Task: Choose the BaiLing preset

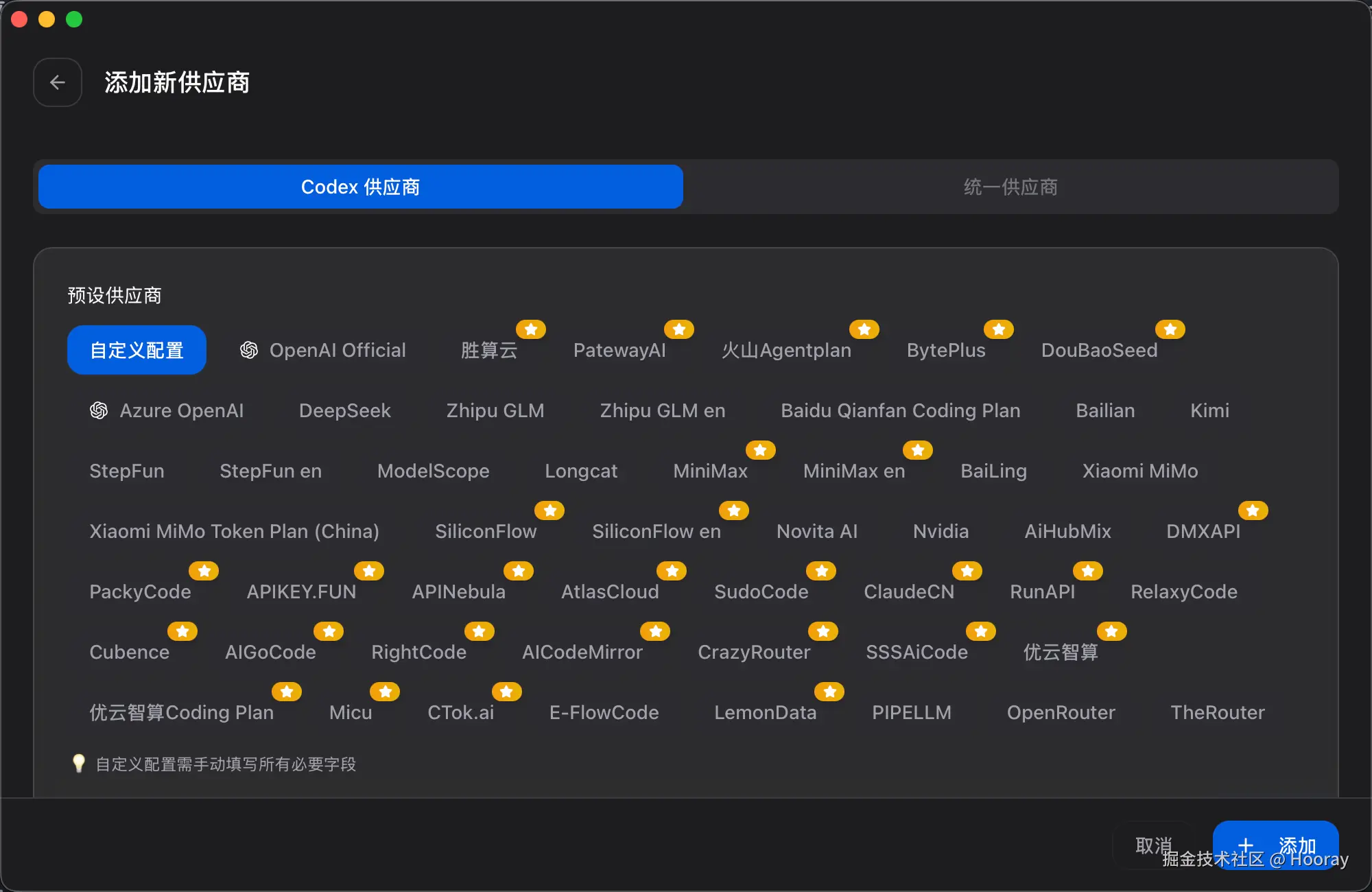Action: (994, 471)
